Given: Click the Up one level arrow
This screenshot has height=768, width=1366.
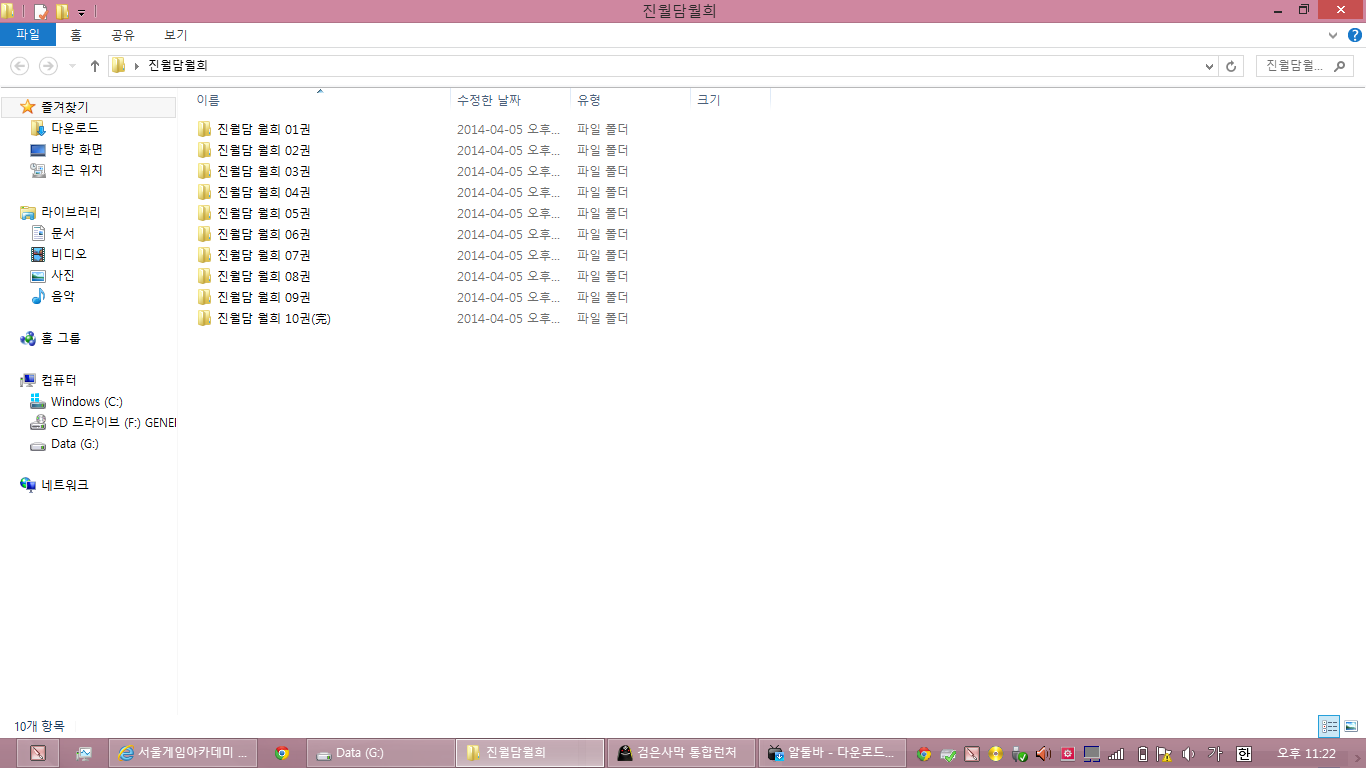Looking at the screenshot, I should pos(95,66).
